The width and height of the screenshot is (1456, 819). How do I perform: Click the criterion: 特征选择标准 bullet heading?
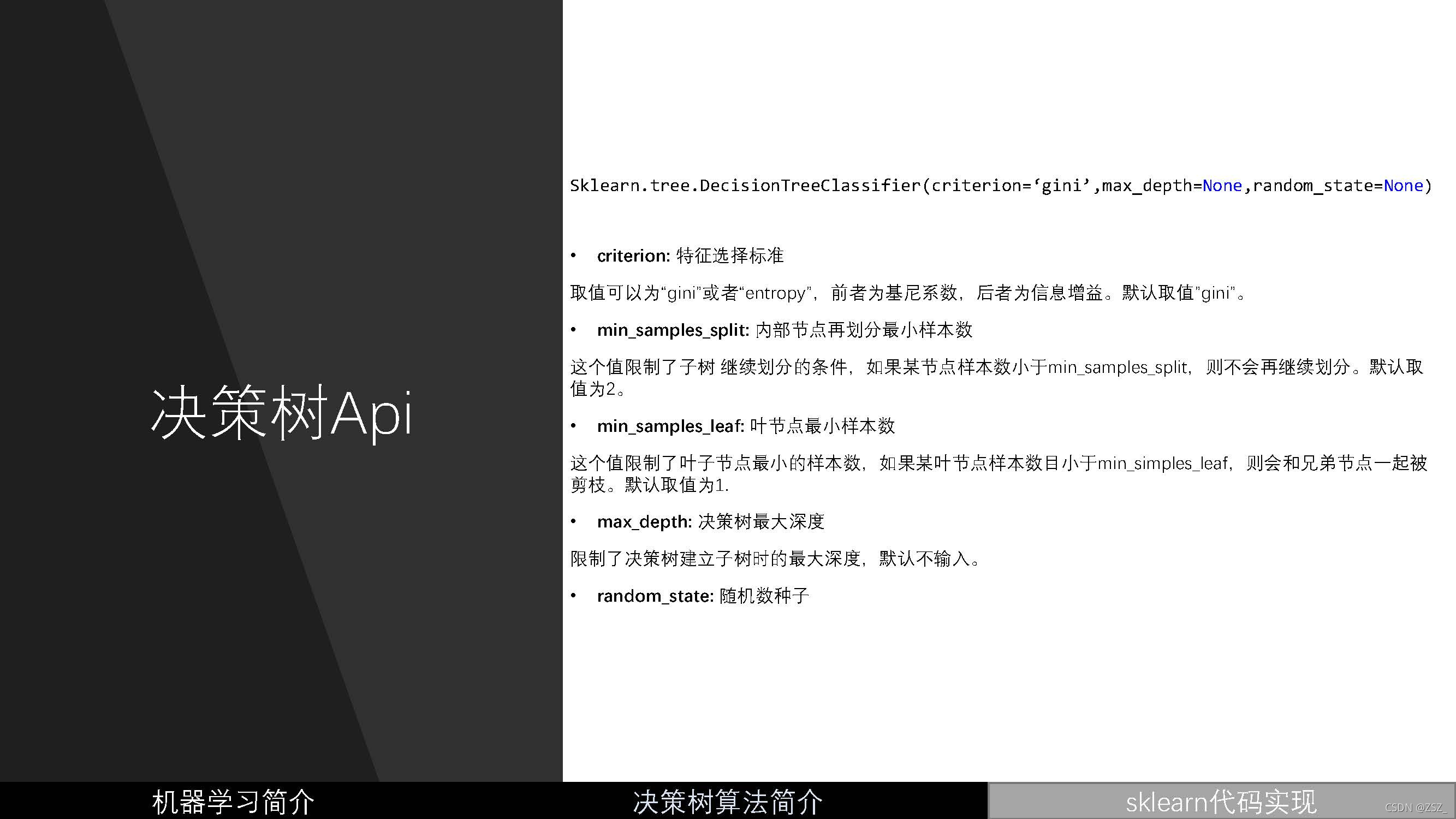tap(690, 256)
